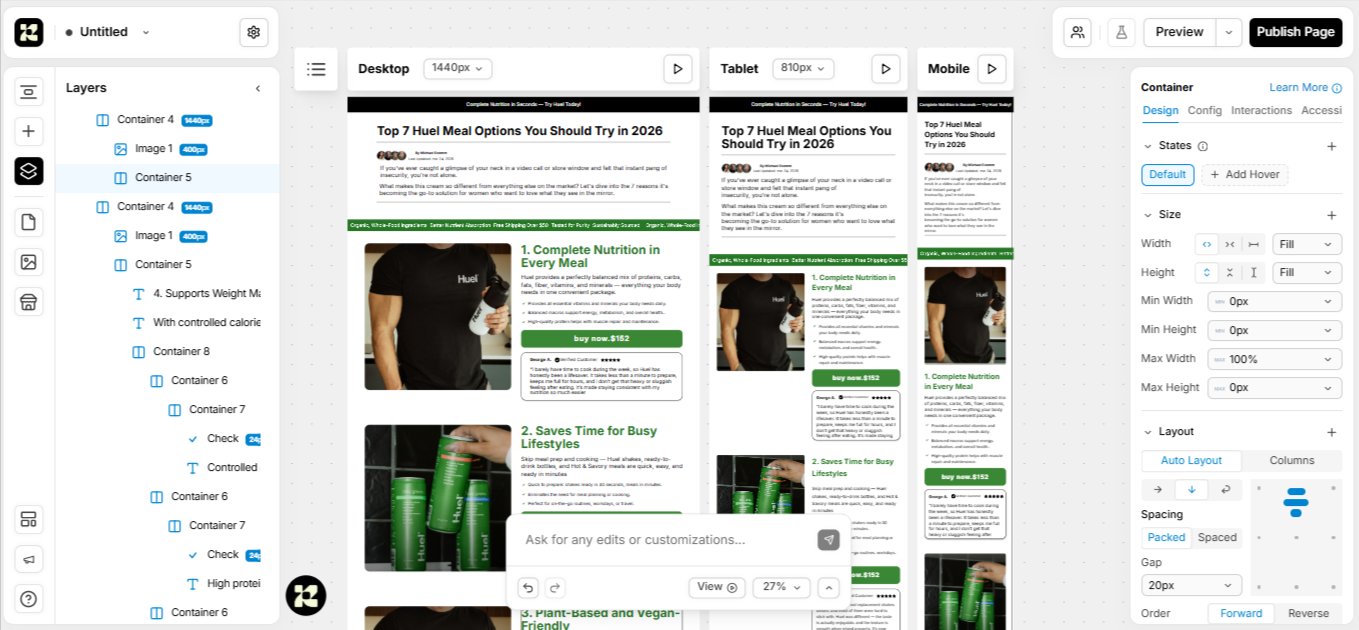Viewport: 1359px width, 630px height.
Task: Click the Add Hover button
Action: coord(1244,175)
